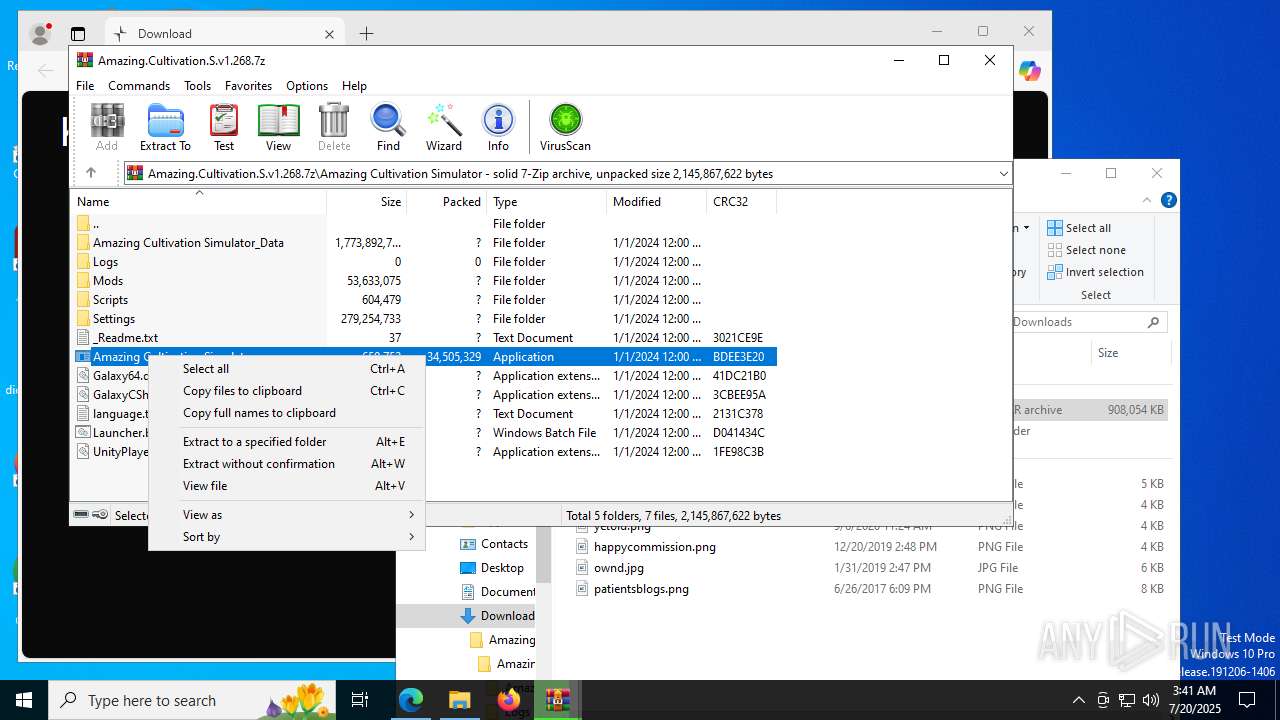Sort by the Name column header
The width and height of the screenshot is (1280, 720).
(x=199, y=201)
